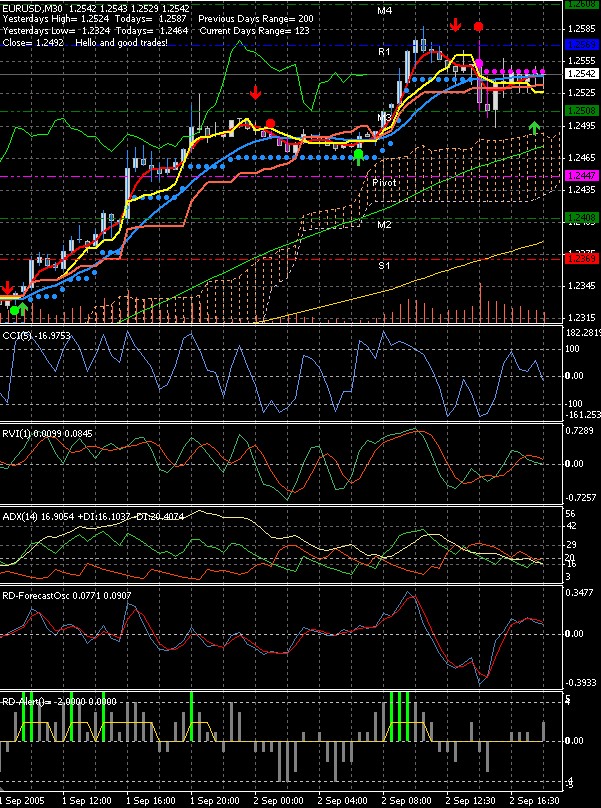The width and height of the screenshot is (601, 808).
Task: Select the CCI(5) -16.9753 indicator label
Action: click(x=37, y=336)
